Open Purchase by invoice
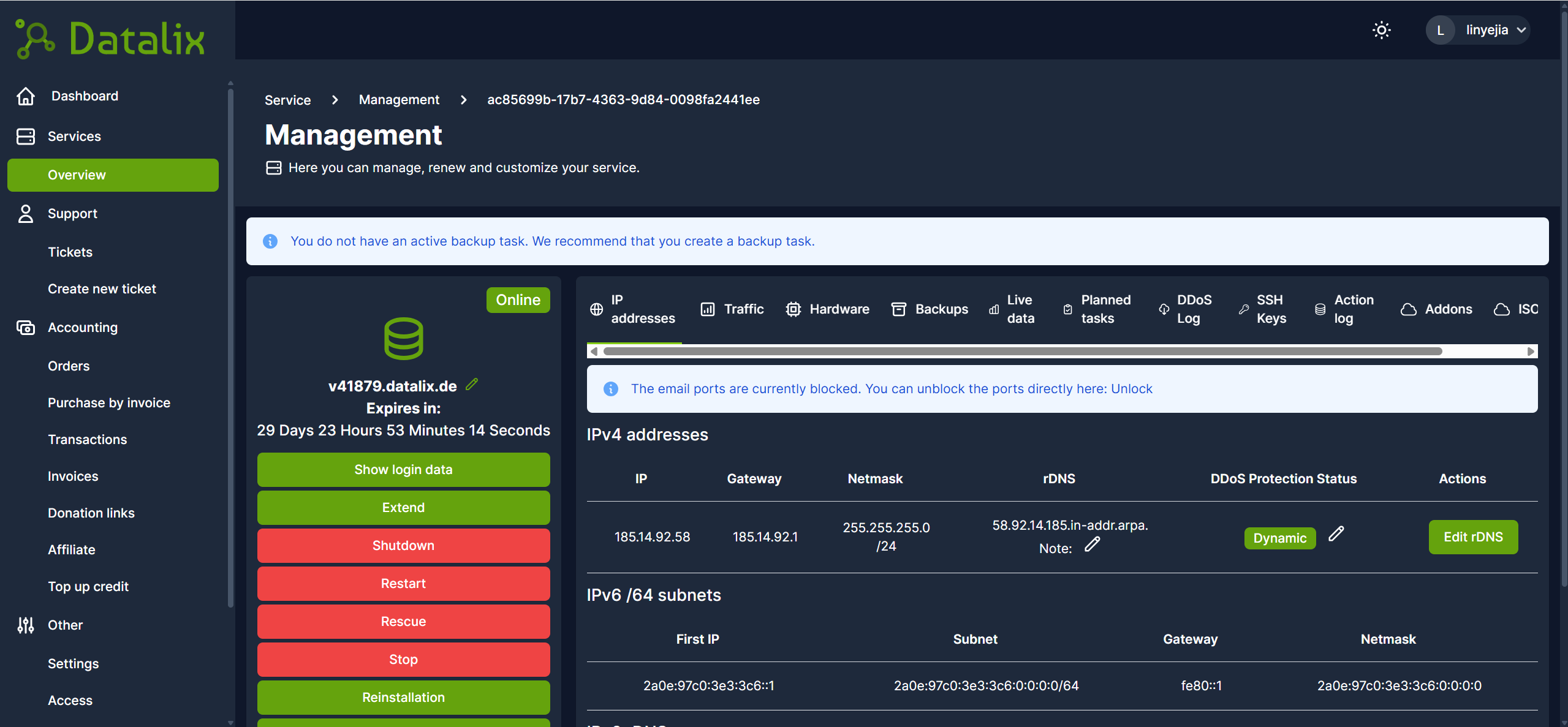Viewport: 1568px width, 727px height. (x=109, y=403)
